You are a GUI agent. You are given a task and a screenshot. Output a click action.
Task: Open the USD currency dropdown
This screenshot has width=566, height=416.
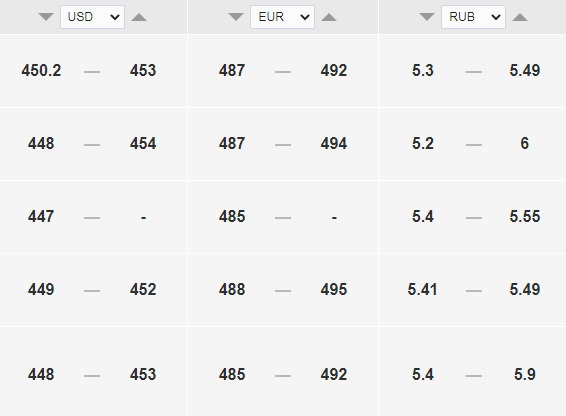(x=92, y=17)
